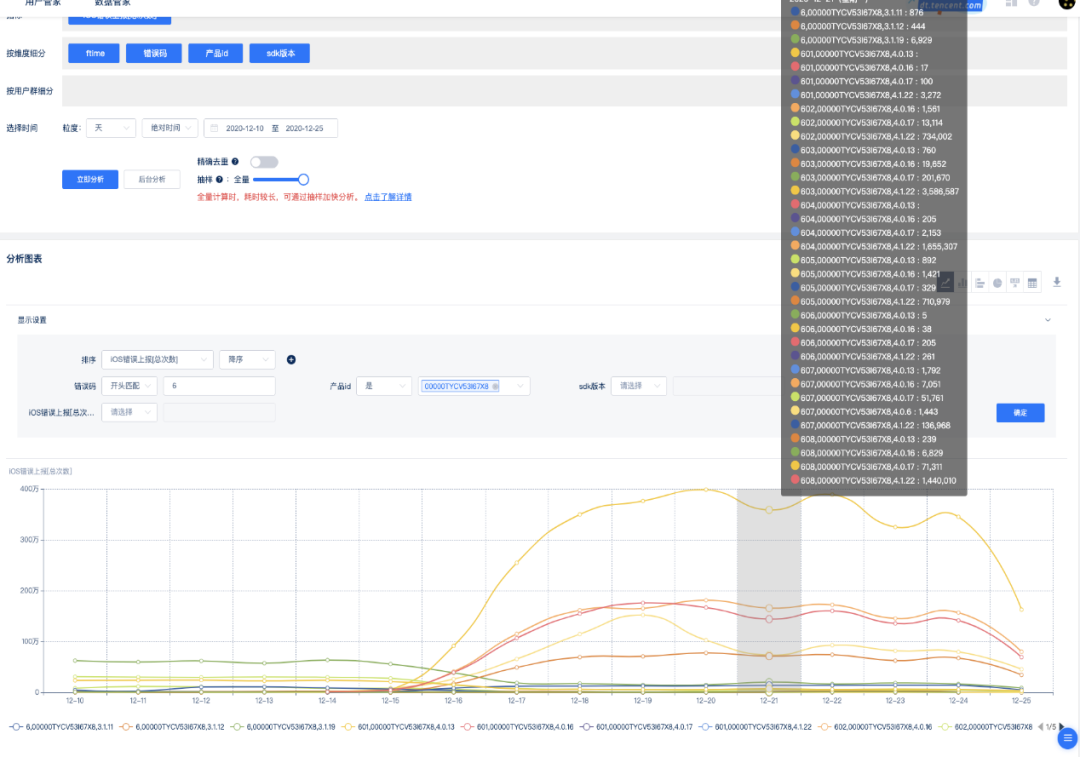Click the 立即分析 button
Image resolution: width=1080 pixels, height=757 pixels.
click(90, 179)
